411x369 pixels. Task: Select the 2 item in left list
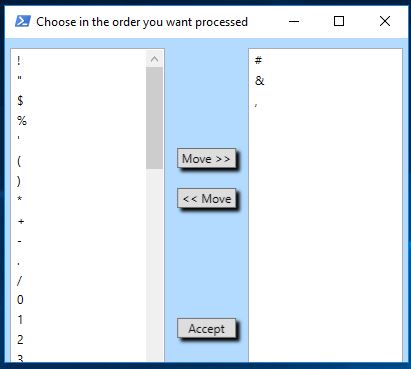[x=78, y=340]
